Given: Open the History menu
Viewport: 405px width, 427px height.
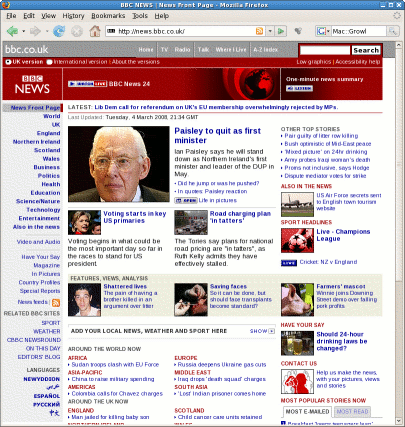Looking at the screenshot, I should click(73, 16).
